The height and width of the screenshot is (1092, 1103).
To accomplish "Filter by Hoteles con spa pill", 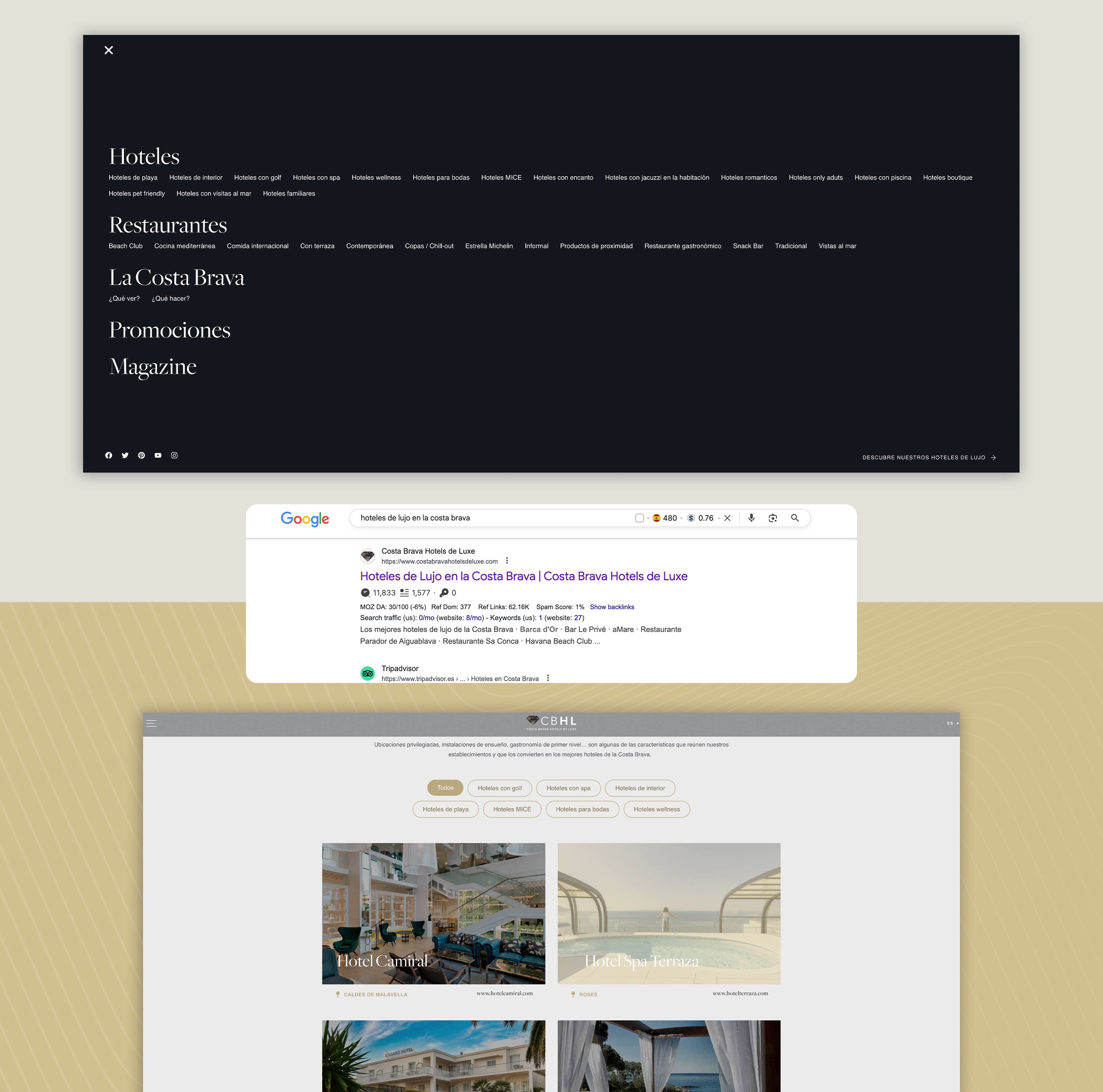I will click(x=568, y=788).
